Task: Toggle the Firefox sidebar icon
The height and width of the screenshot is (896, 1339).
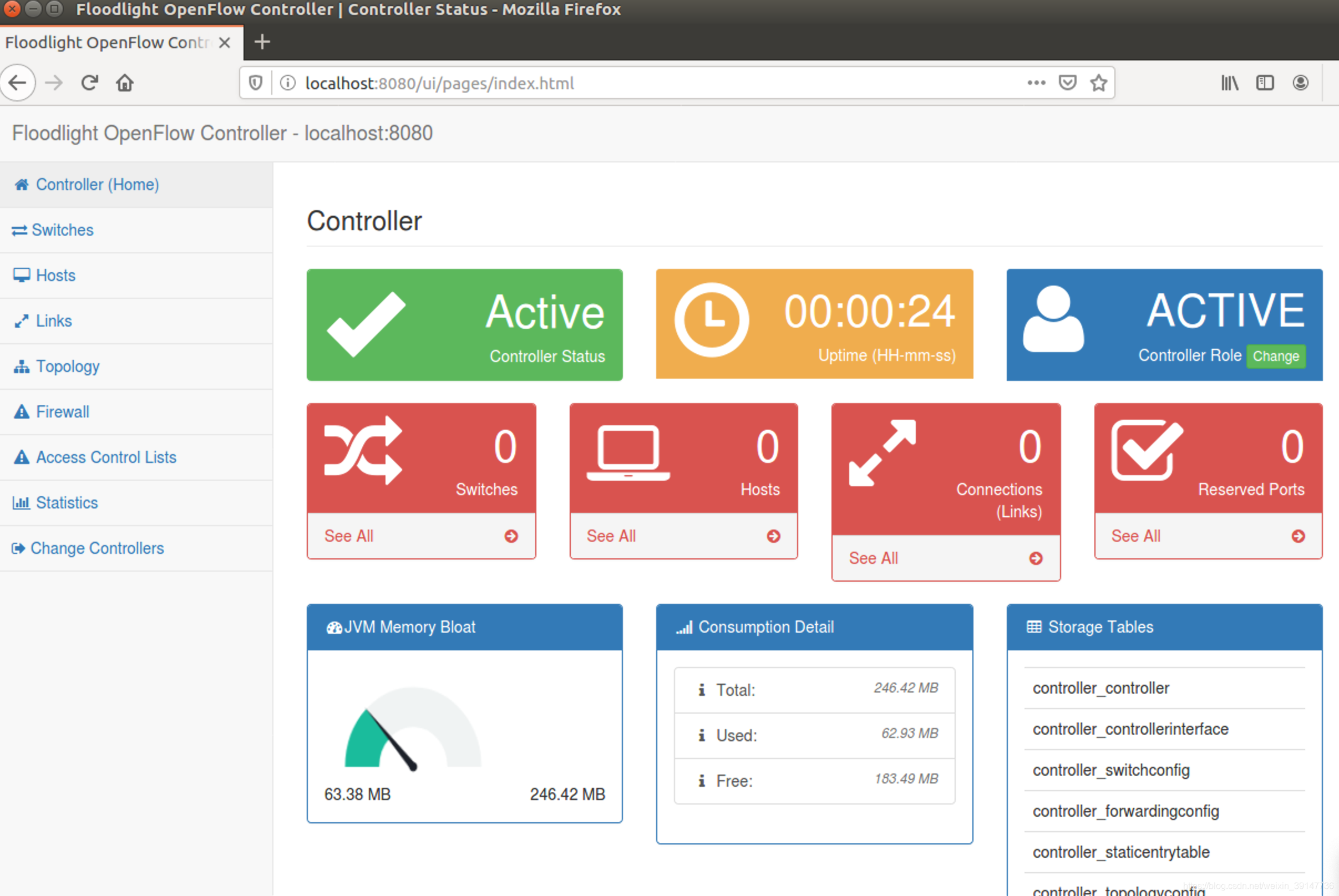Action: (1265, 83)
